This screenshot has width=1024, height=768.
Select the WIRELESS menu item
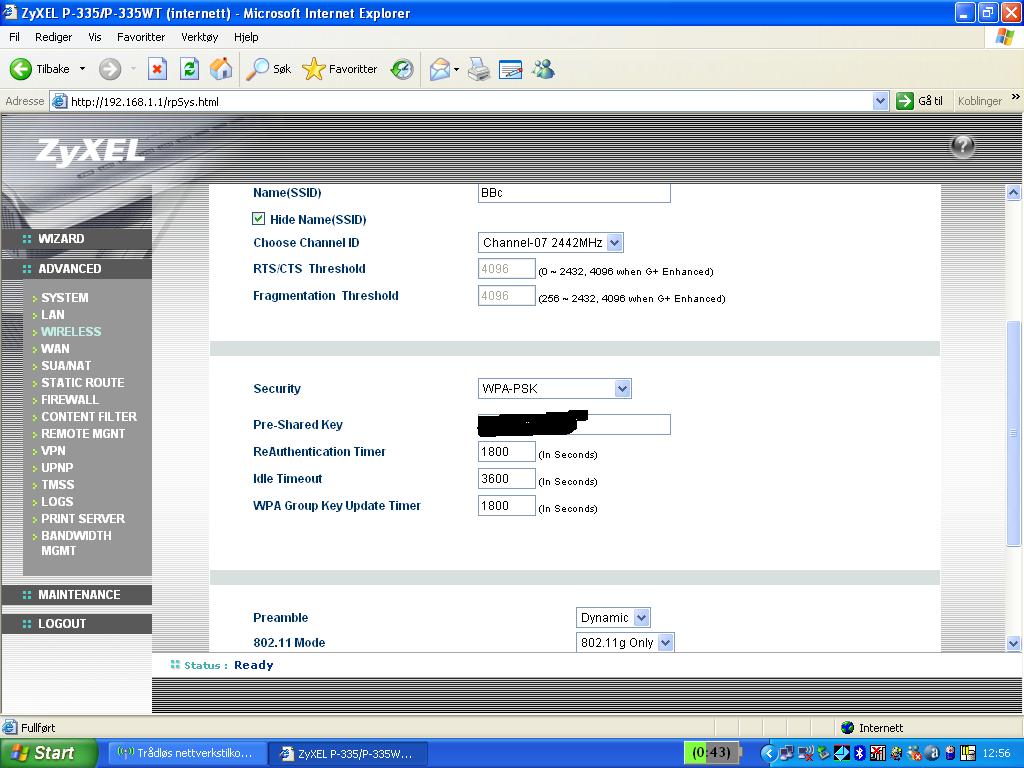[x=71, y=332]
